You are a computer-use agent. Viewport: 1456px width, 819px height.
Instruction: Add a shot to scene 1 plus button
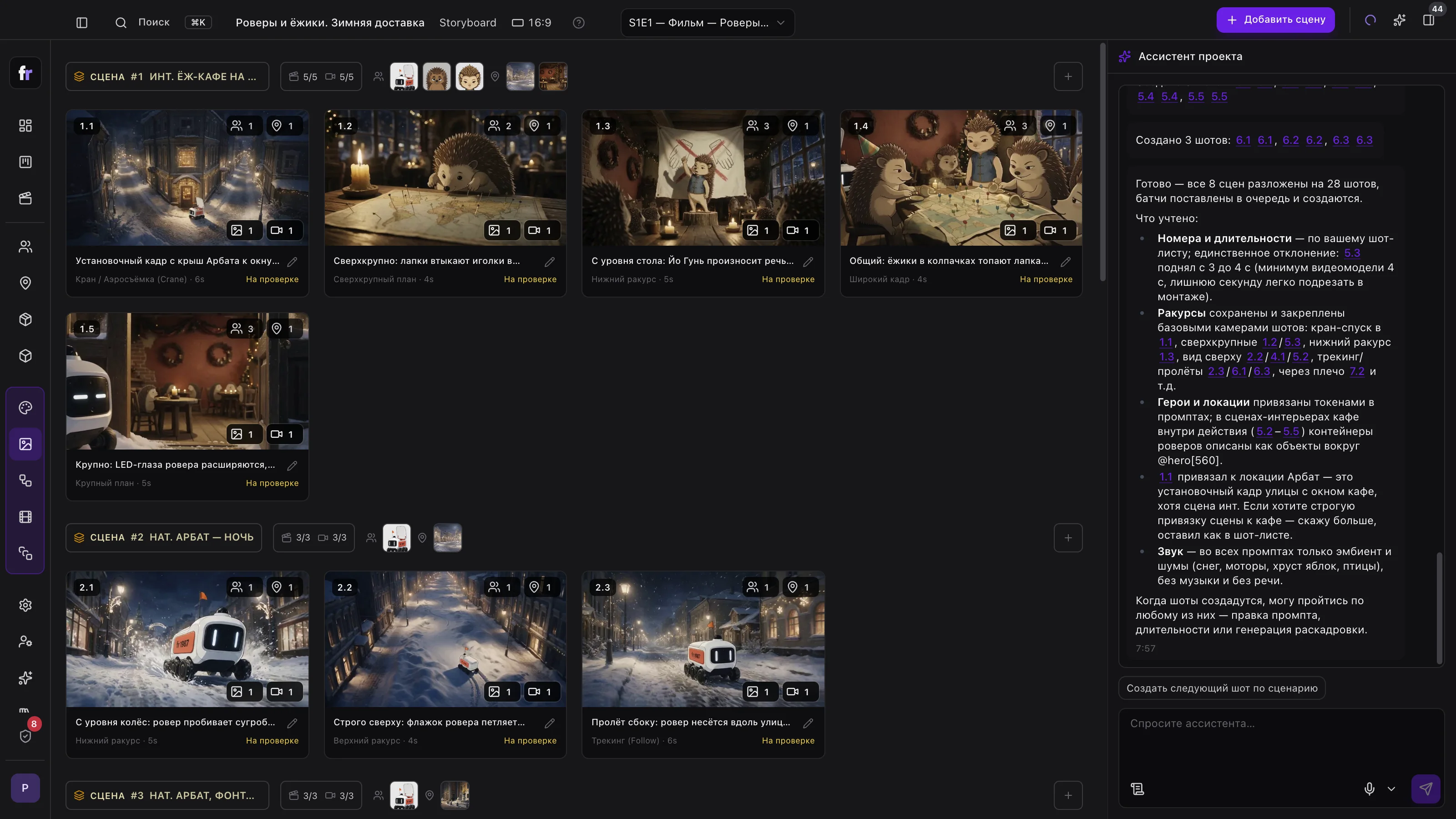pyautogui.click(x=1068, y=76)
